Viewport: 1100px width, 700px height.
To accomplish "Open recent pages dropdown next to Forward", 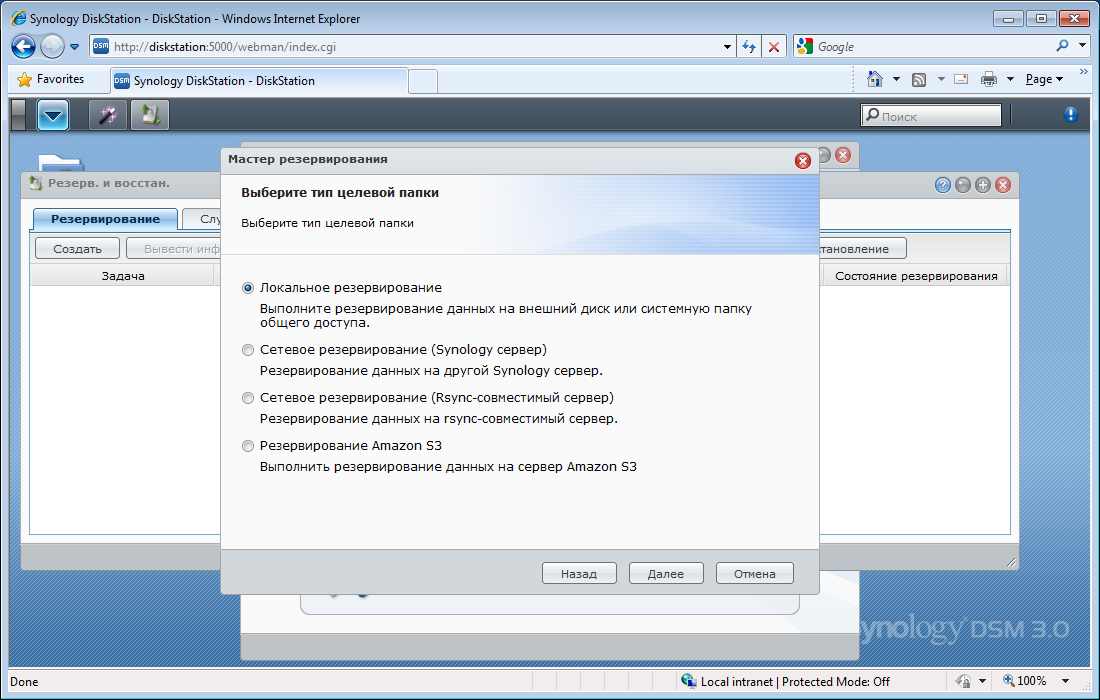I will point(74,47).
